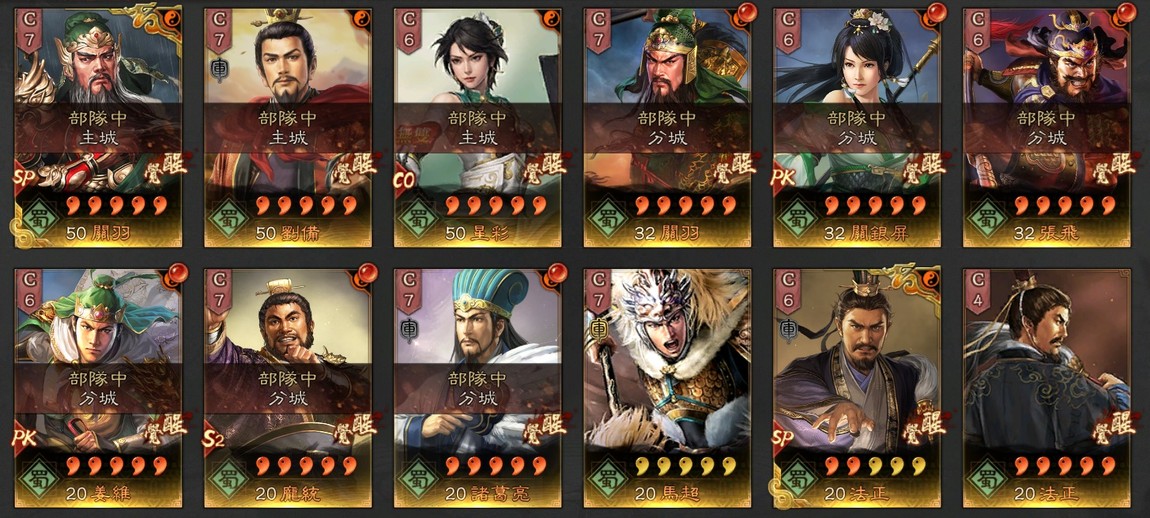Click the C4 cost badge on 法正's card
This screenshot has width=1150, height=518.
tap(977, 290)
